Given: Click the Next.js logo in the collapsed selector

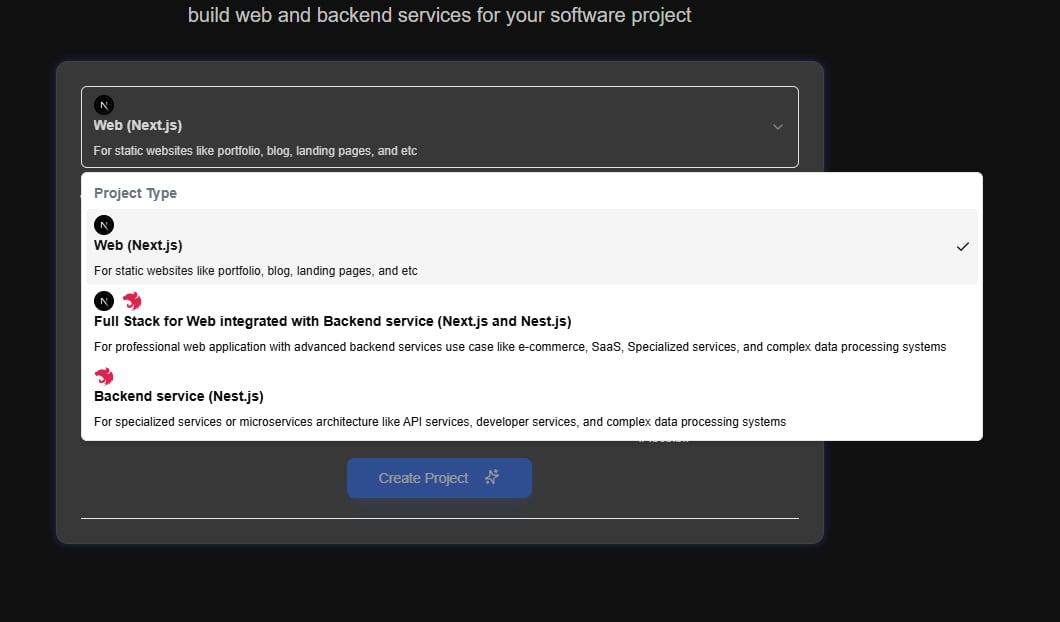Looking at the screenshot, I should (103, 105).
